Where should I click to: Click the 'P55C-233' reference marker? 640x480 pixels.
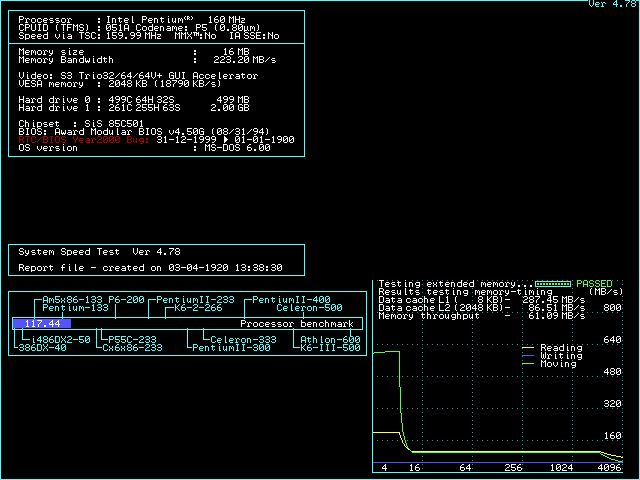[132, 340]
